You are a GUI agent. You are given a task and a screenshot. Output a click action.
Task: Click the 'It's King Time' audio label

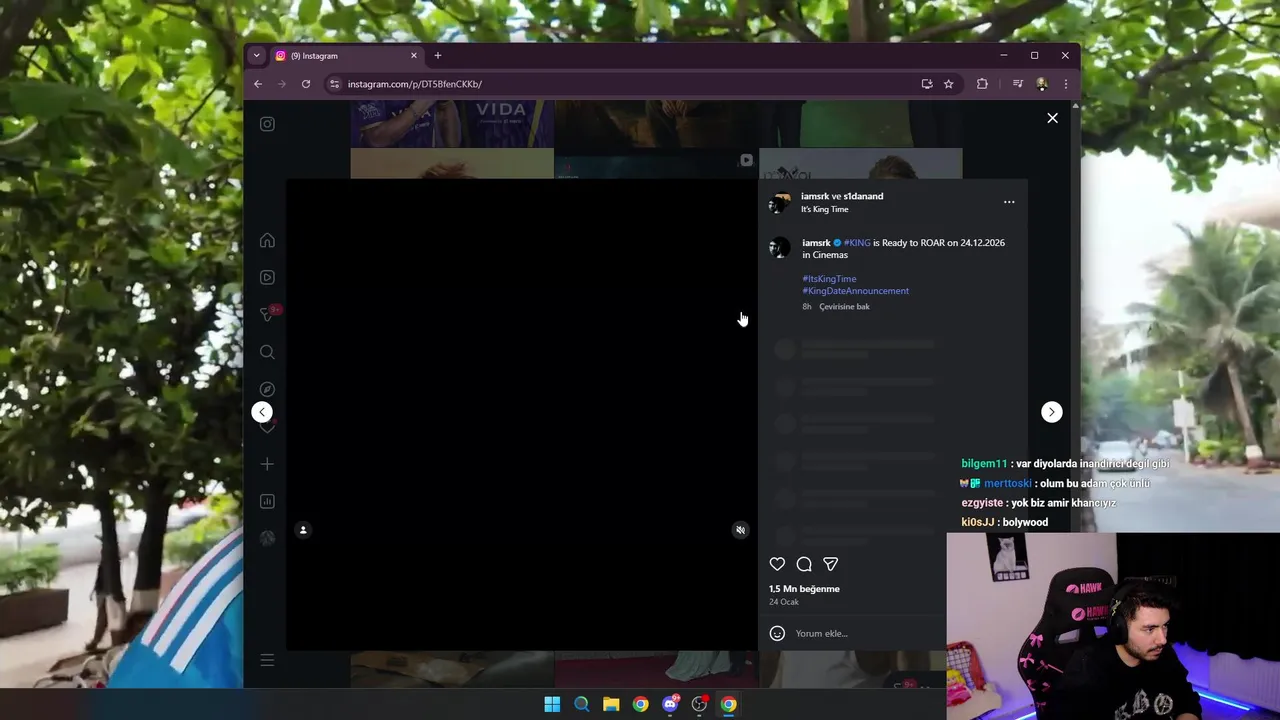pyautogui.click(x=824, y=209)
